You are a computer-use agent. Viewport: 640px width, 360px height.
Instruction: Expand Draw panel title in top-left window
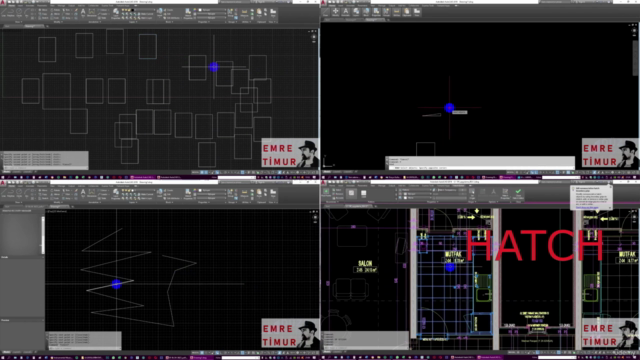(18, 22)
